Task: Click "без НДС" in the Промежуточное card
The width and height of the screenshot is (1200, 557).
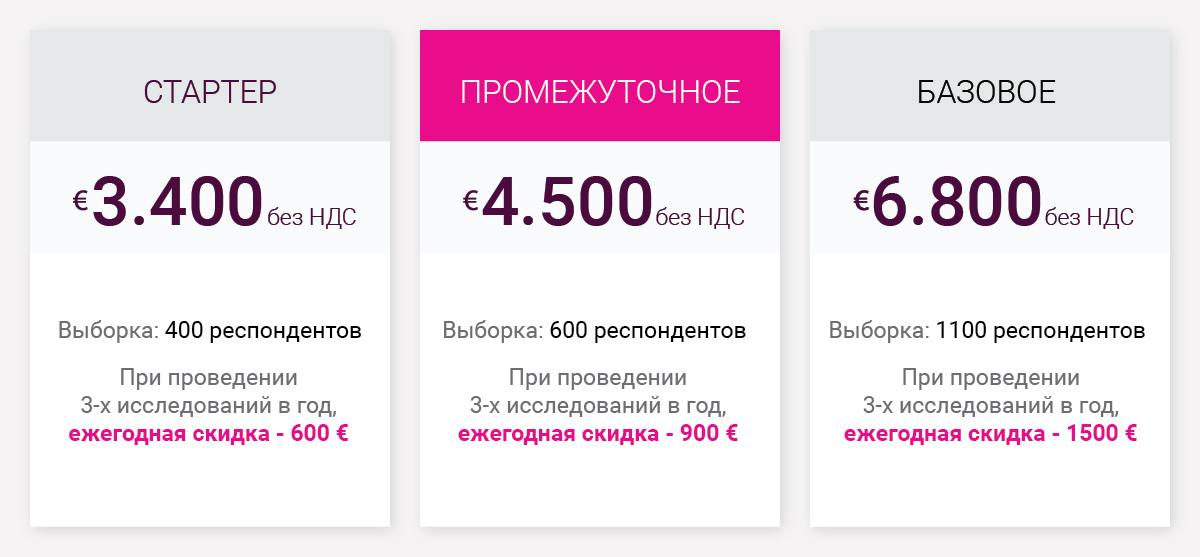Action: [701, 217]
